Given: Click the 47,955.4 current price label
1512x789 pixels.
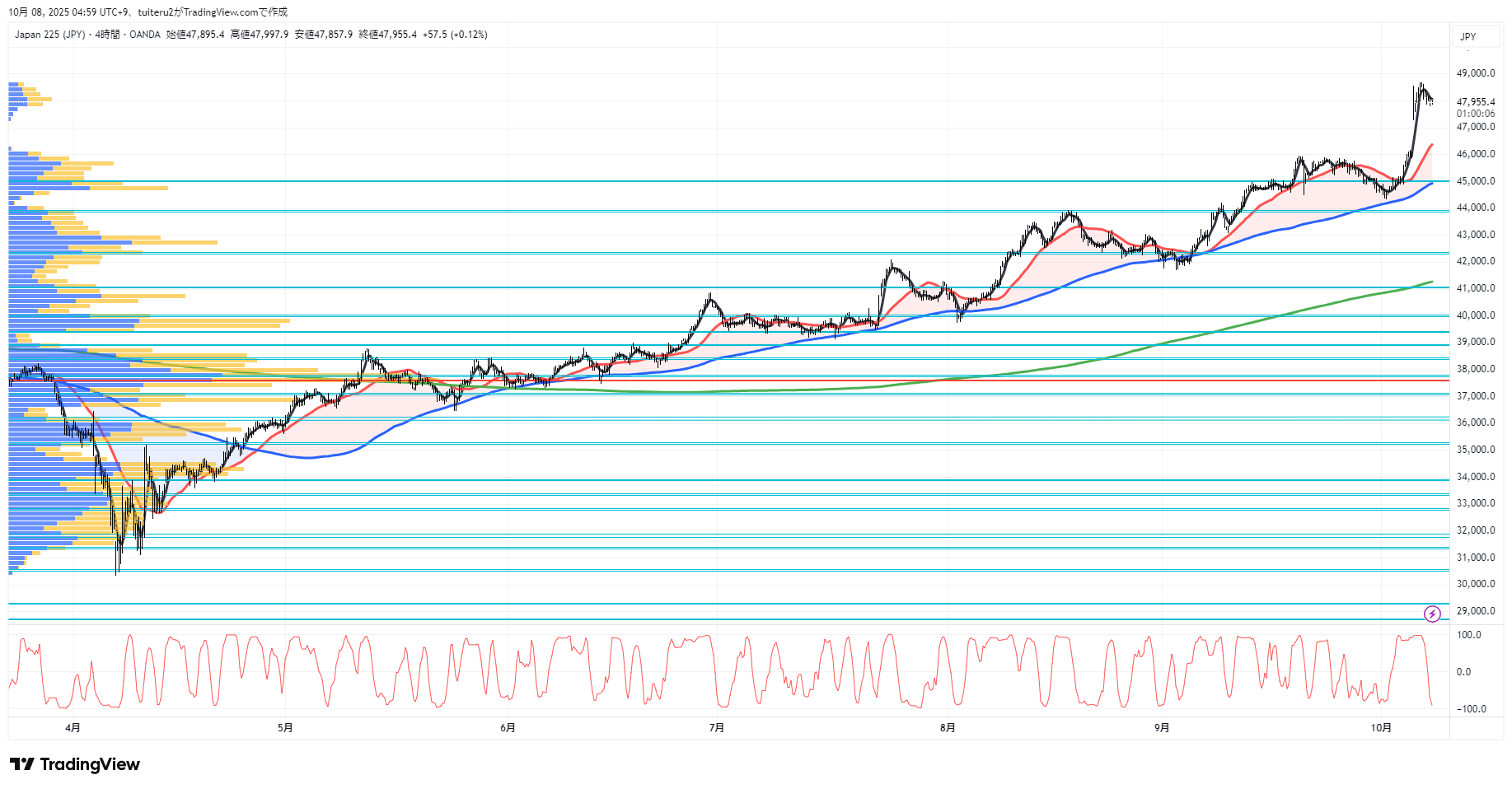Looking at the screenshot, I should 1475,102.
